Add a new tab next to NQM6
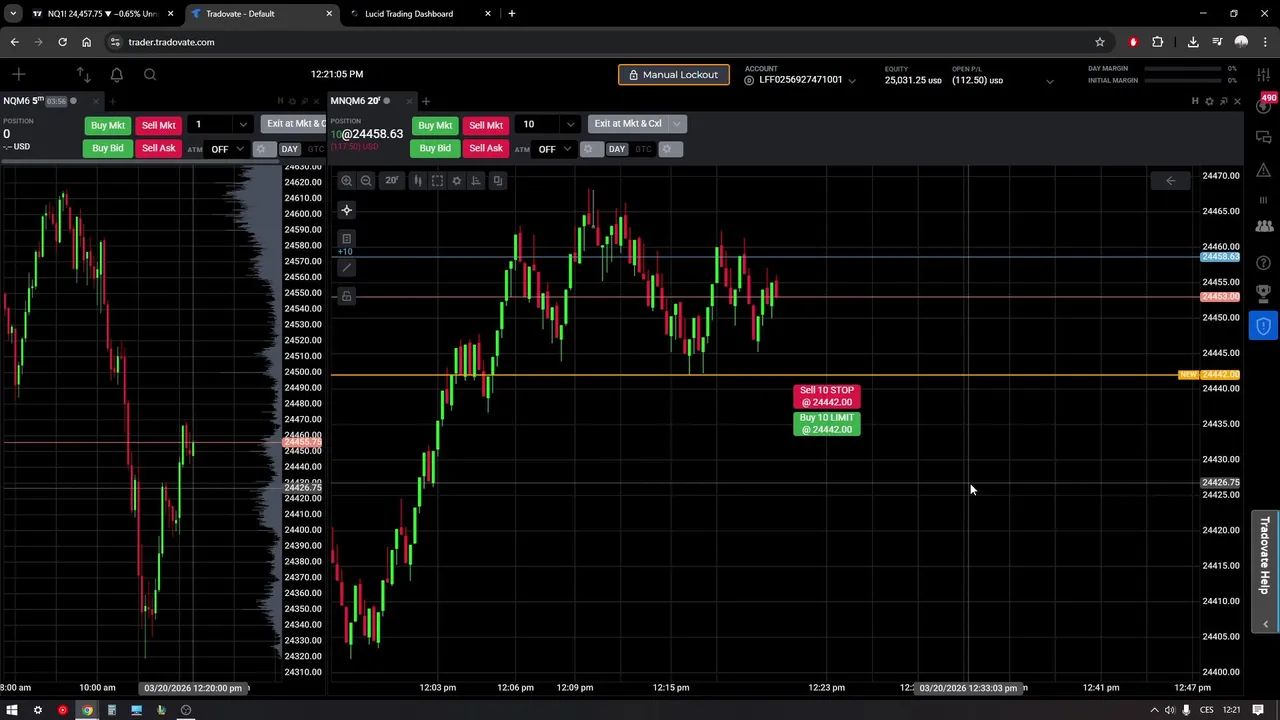This screenshot has height=720, width=1280. (112, 101)
